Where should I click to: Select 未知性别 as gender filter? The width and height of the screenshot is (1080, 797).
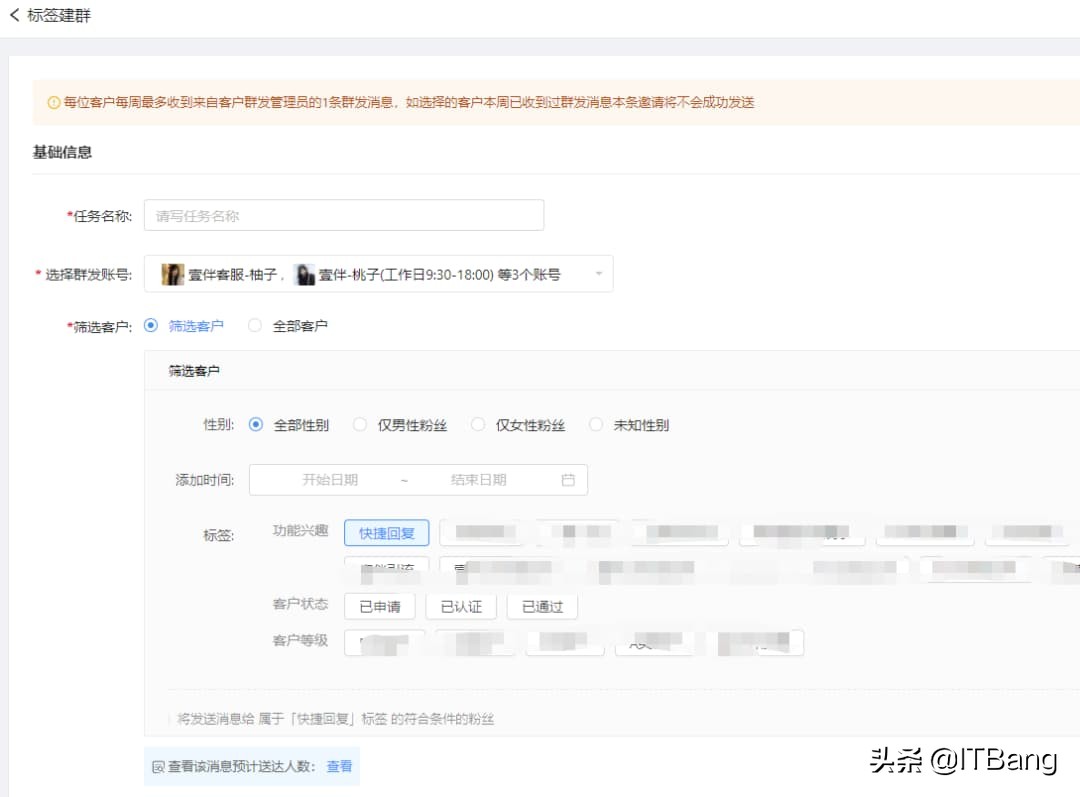[x=596, y=424]
